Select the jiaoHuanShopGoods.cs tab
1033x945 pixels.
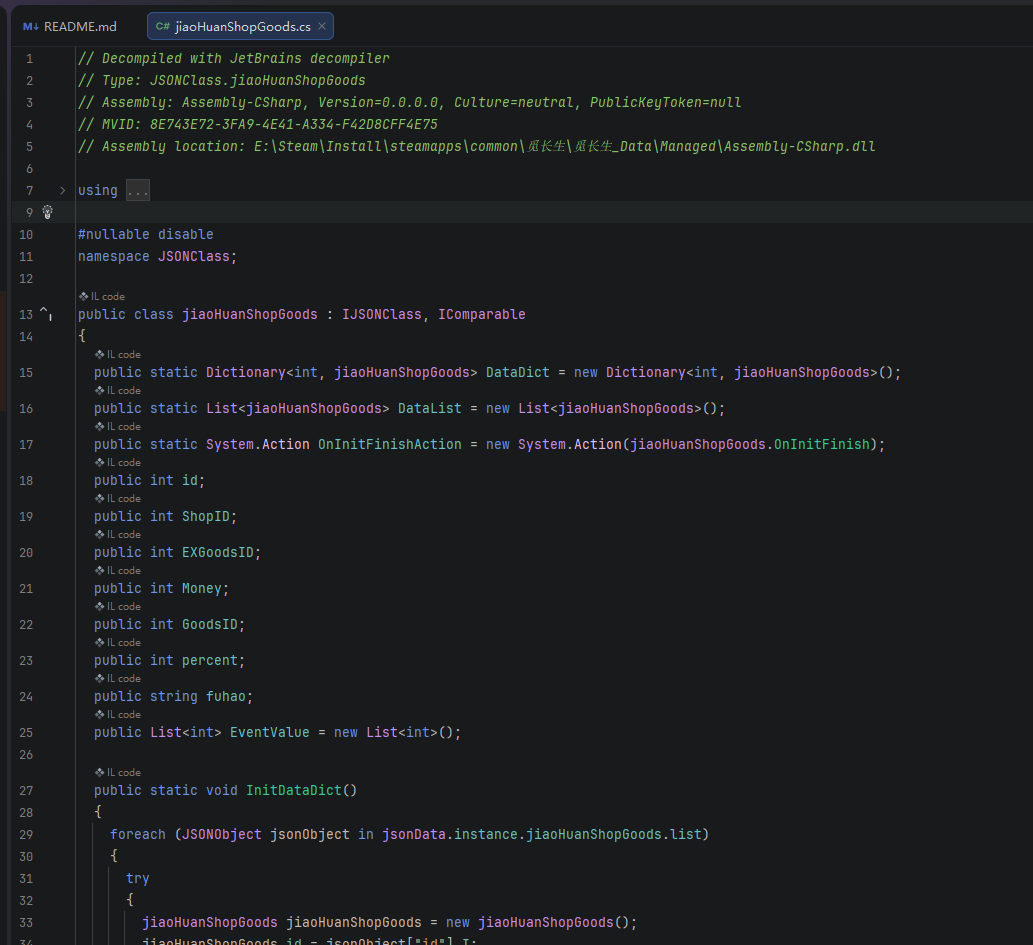(242, 26)
